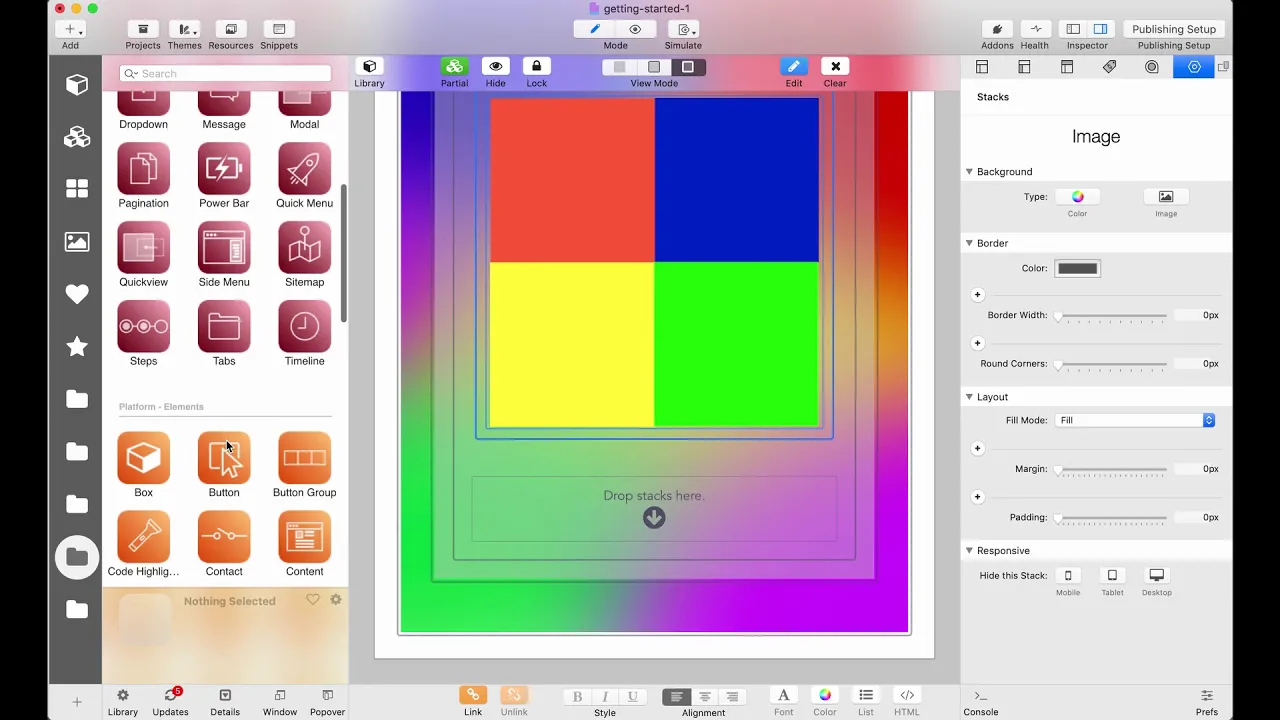Select the Steps stack icon
The image size is (1280, 720).
143,326
